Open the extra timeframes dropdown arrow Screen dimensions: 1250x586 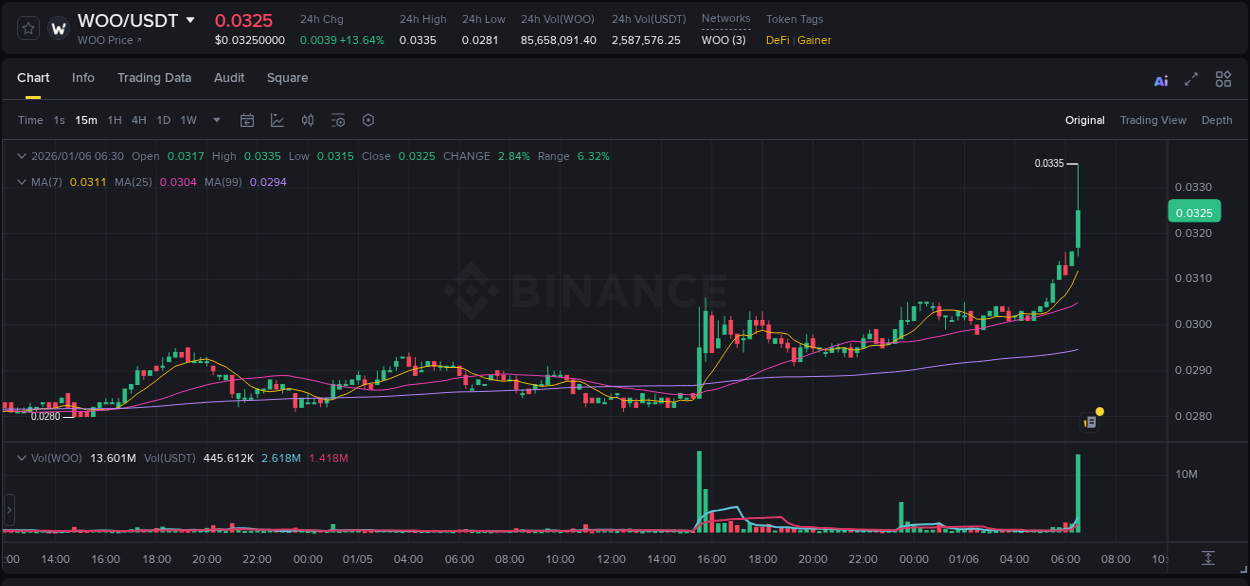[x=215, y=120]
